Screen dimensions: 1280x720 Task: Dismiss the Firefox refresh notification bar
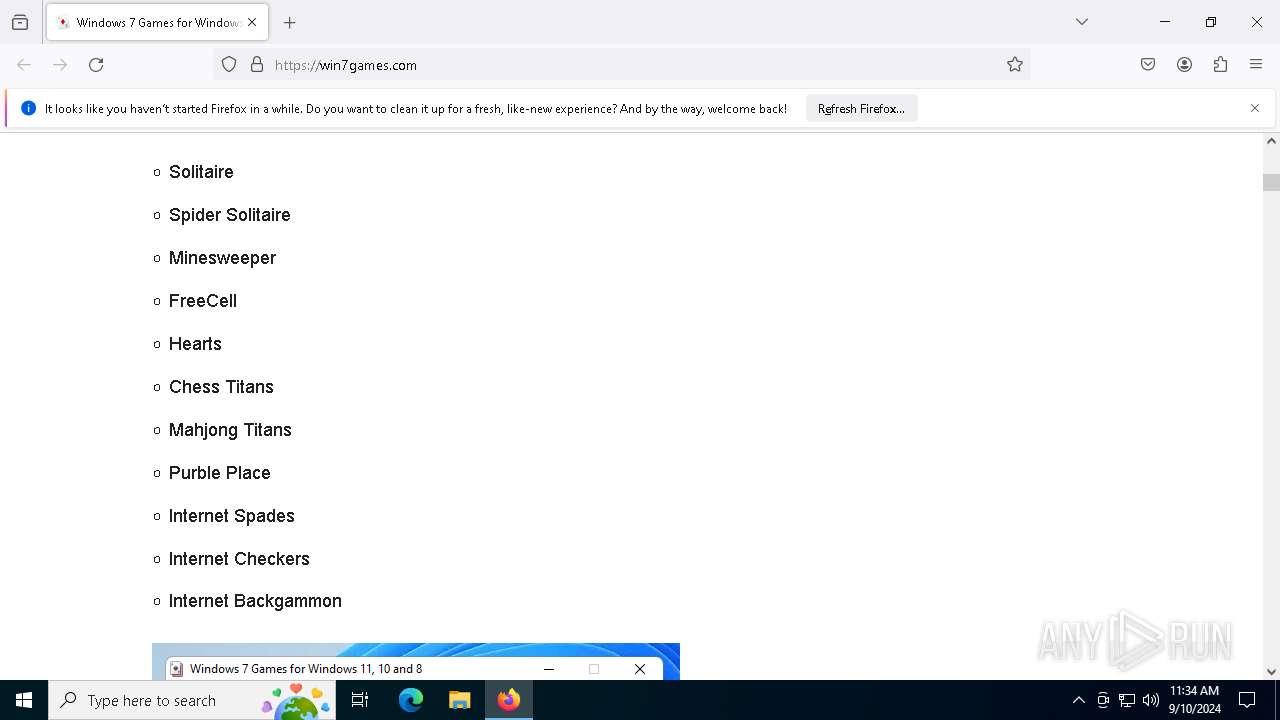[1255, 108]
